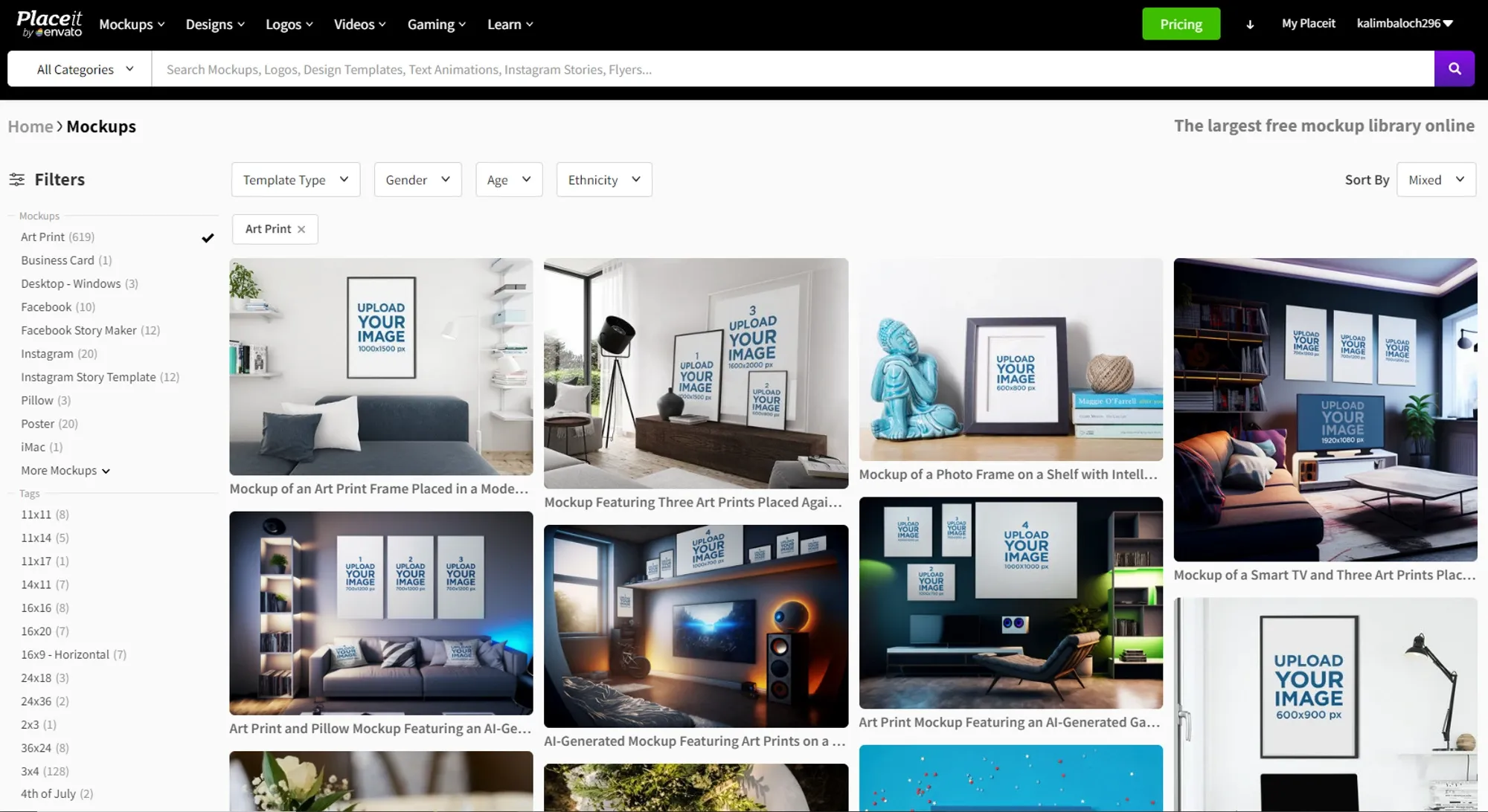Select Facebook Story Maker filter

click(x=90, y=330)
